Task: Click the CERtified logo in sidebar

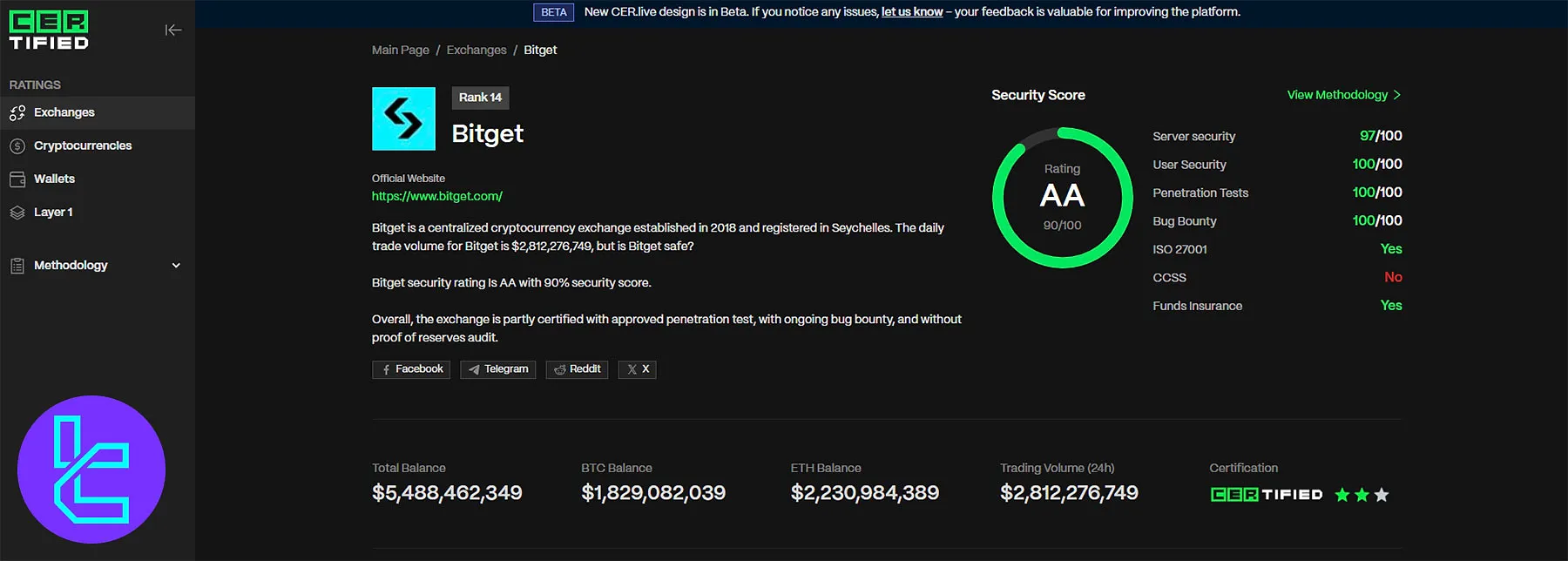Action: pyautogui.click(x=49, y=30)
